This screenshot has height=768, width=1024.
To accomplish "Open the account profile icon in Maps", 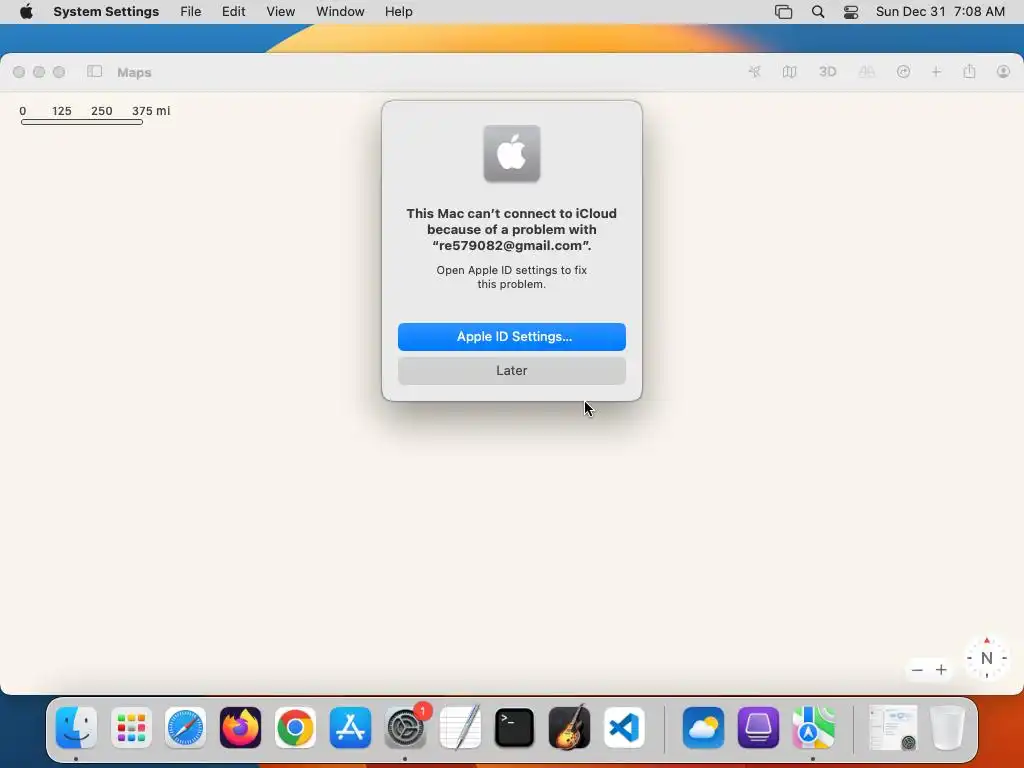I will point(1003,72).
